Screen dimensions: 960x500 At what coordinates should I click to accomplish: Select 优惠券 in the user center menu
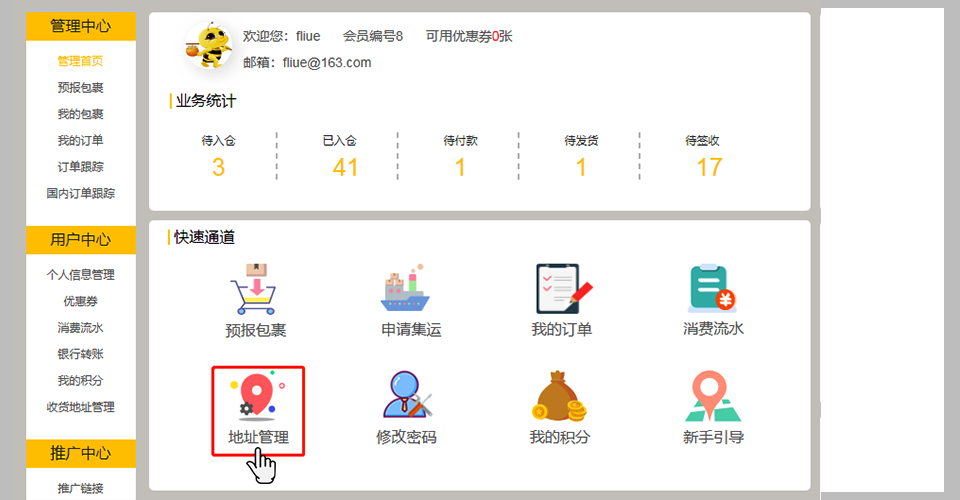[80, 301]
